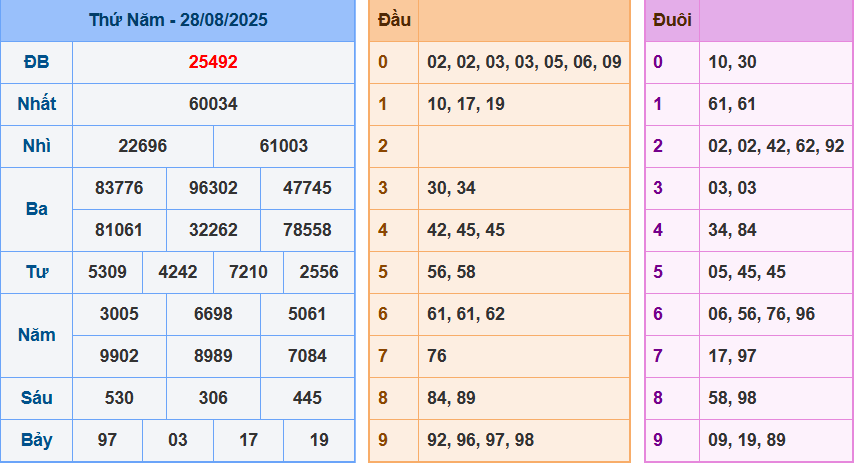The width and height of the screenshot is (854, 465).
Task: Click the Ba prize number 96302
Action: click(x=213, y=188)
